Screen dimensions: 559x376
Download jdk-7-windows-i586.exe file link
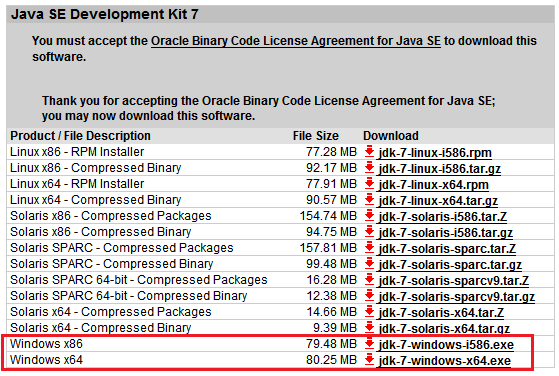pos(446,345)
